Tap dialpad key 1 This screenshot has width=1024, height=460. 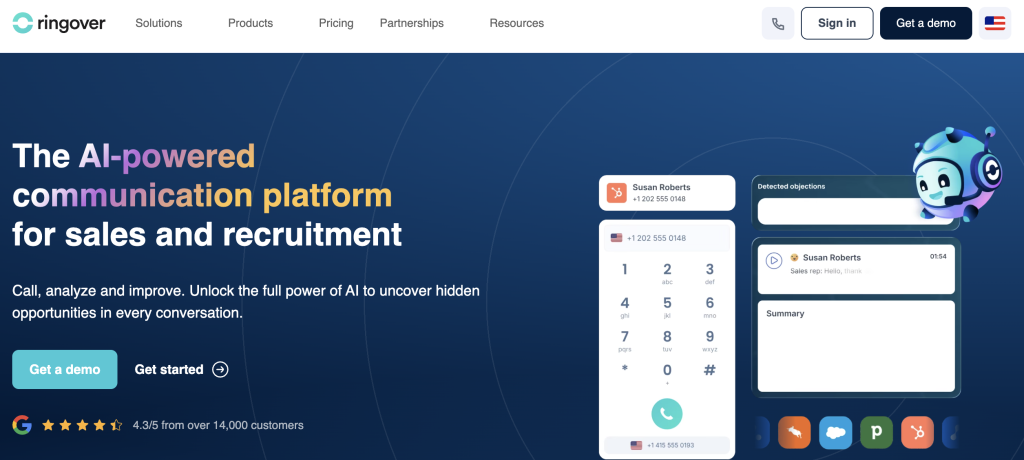[624, 271]
